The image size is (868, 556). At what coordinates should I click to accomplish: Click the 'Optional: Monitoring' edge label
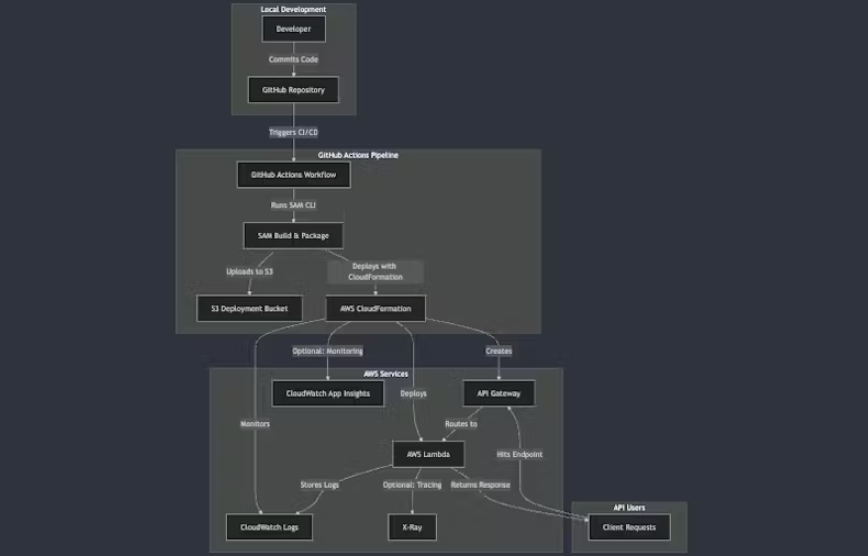coord(328,351)
